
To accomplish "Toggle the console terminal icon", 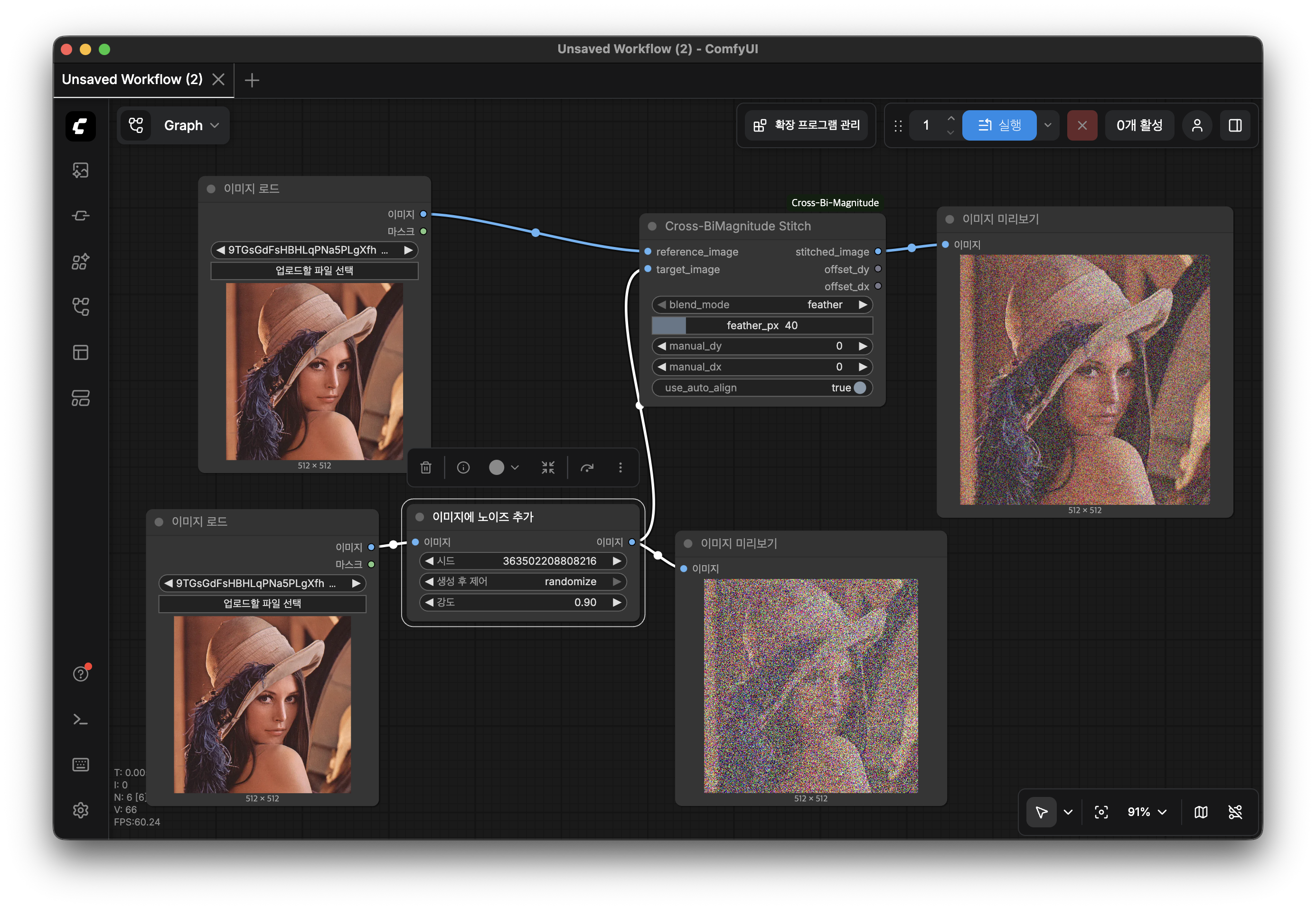I will 80,720.
